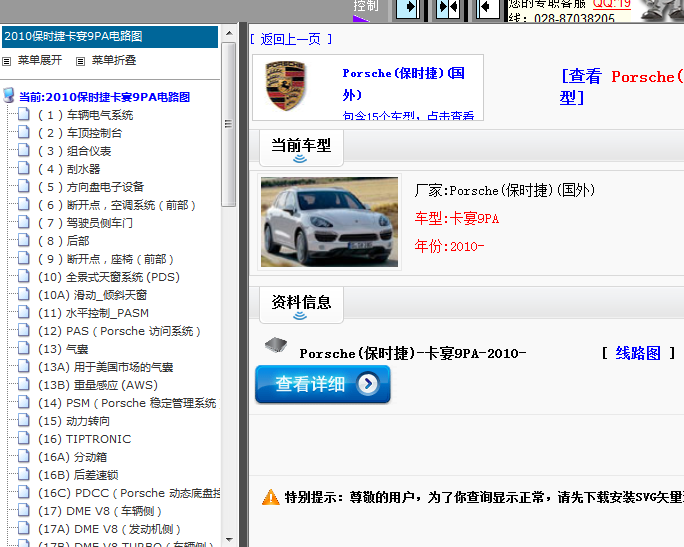Click the QQ customer service link
Viewport: 684px width, 547px height.
click(x=612, y=4)
